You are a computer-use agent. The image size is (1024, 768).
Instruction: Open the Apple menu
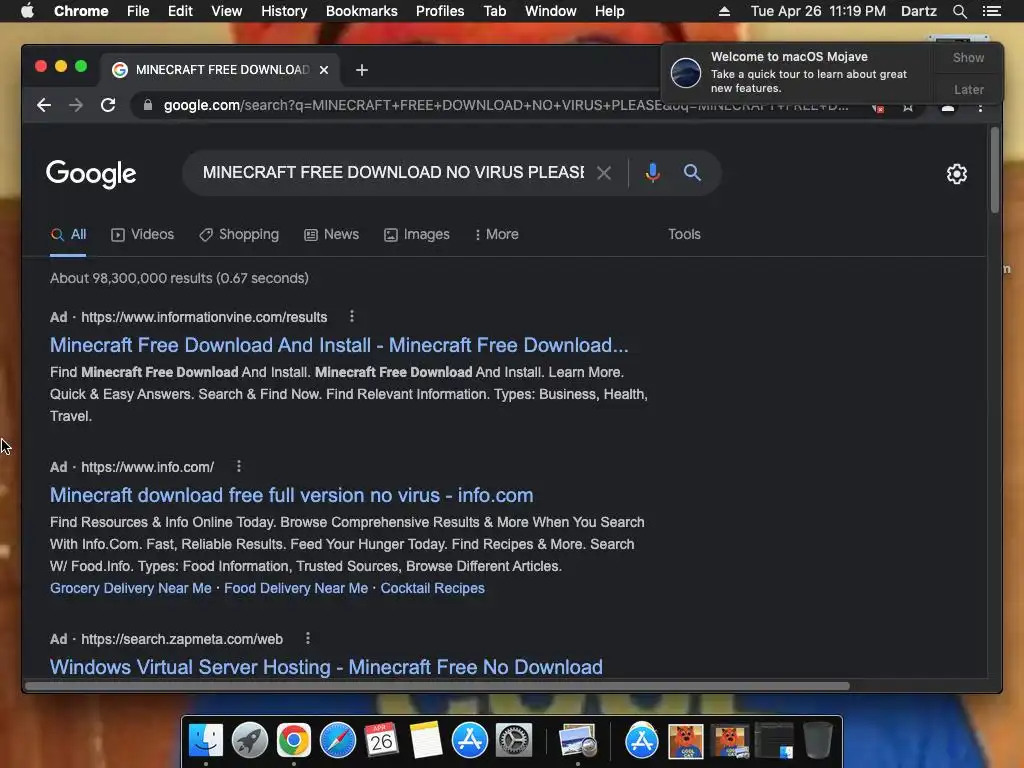click(x=27, y=11)
